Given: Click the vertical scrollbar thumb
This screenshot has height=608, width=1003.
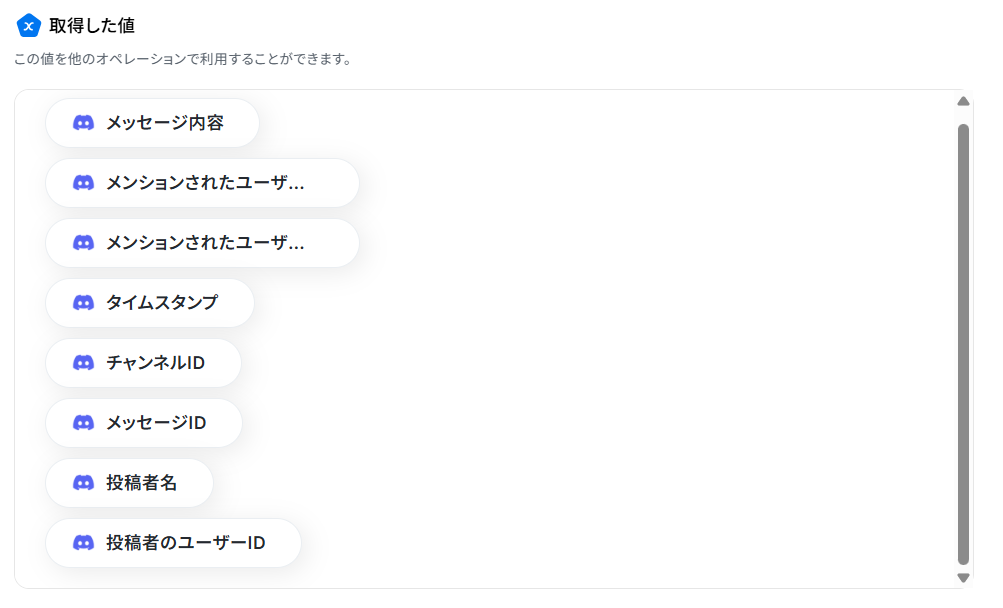Looking at the screenshot, I should tap(963, 344).
